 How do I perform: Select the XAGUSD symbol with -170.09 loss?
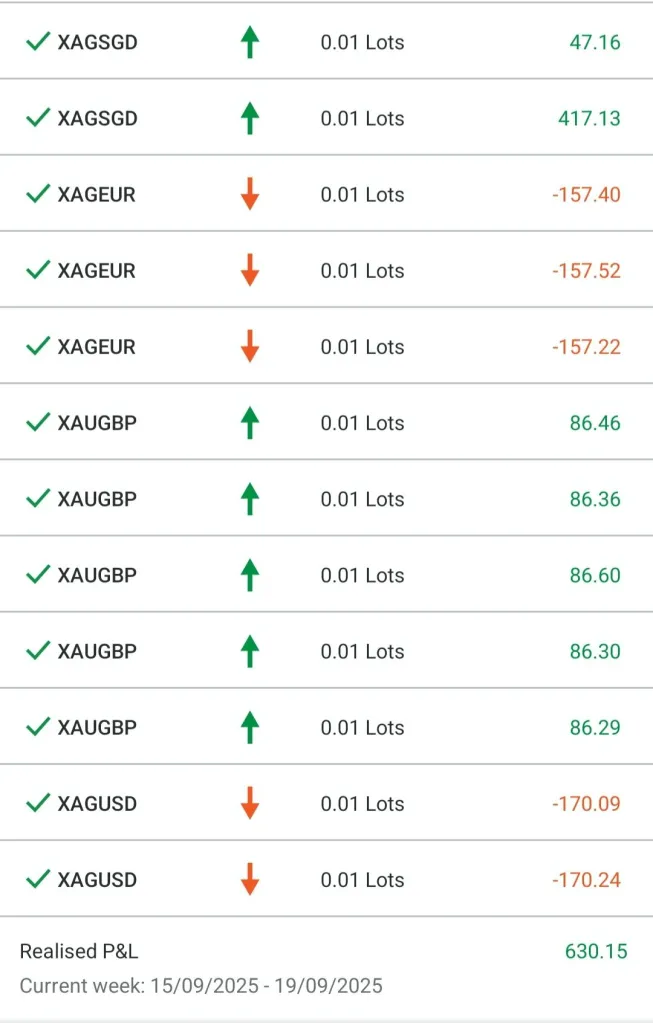coord(98,803)
